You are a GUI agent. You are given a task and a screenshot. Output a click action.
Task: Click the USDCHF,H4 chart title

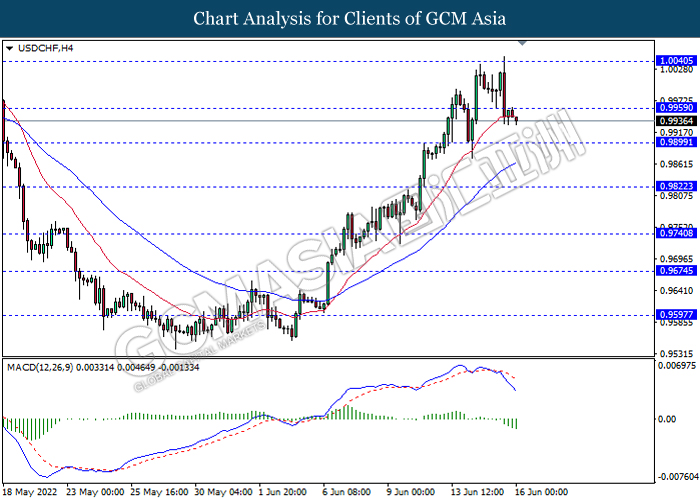pos(45,48)
